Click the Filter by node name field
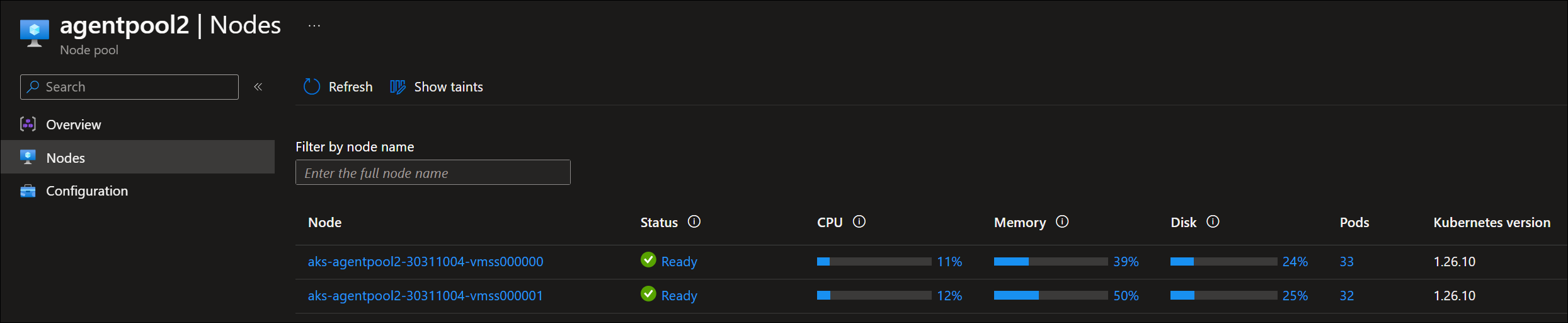 pos(433,173)
